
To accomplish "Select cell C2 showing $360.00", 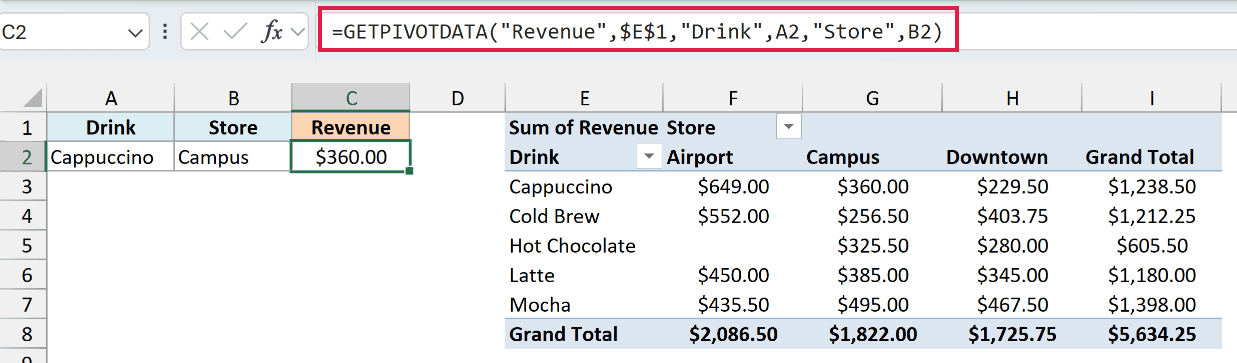I will [x=351, y=157].
